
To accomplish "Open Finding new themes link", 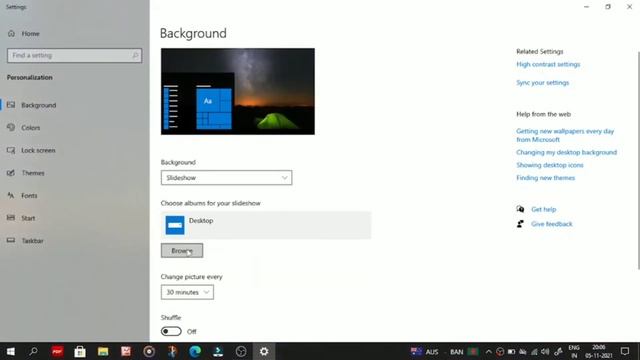I will (545, 178).
